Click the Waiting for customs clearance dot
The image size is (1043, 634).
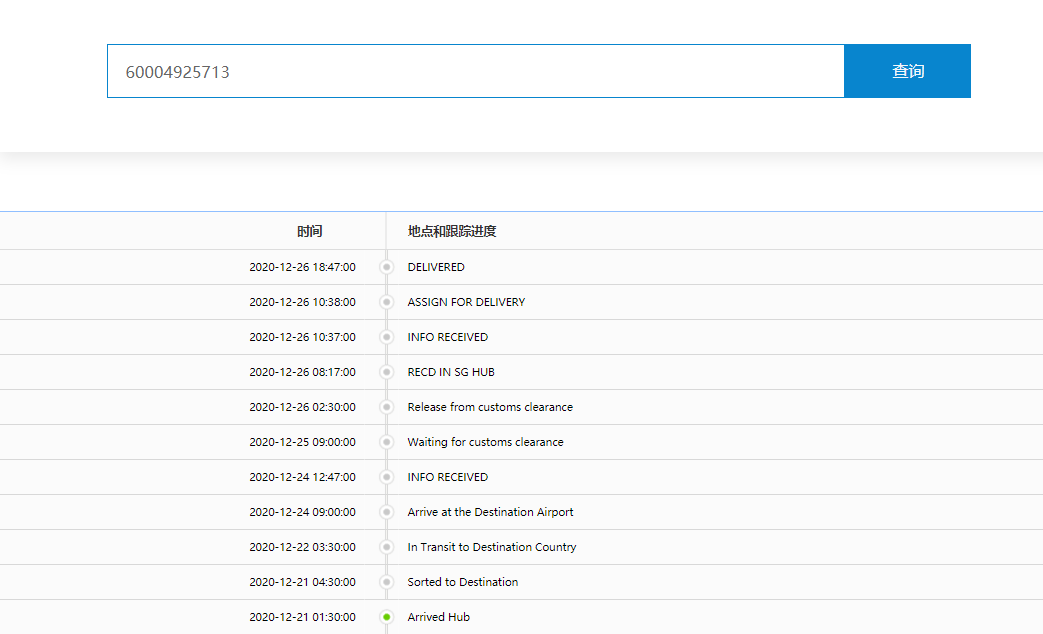(x=387, y=442)
